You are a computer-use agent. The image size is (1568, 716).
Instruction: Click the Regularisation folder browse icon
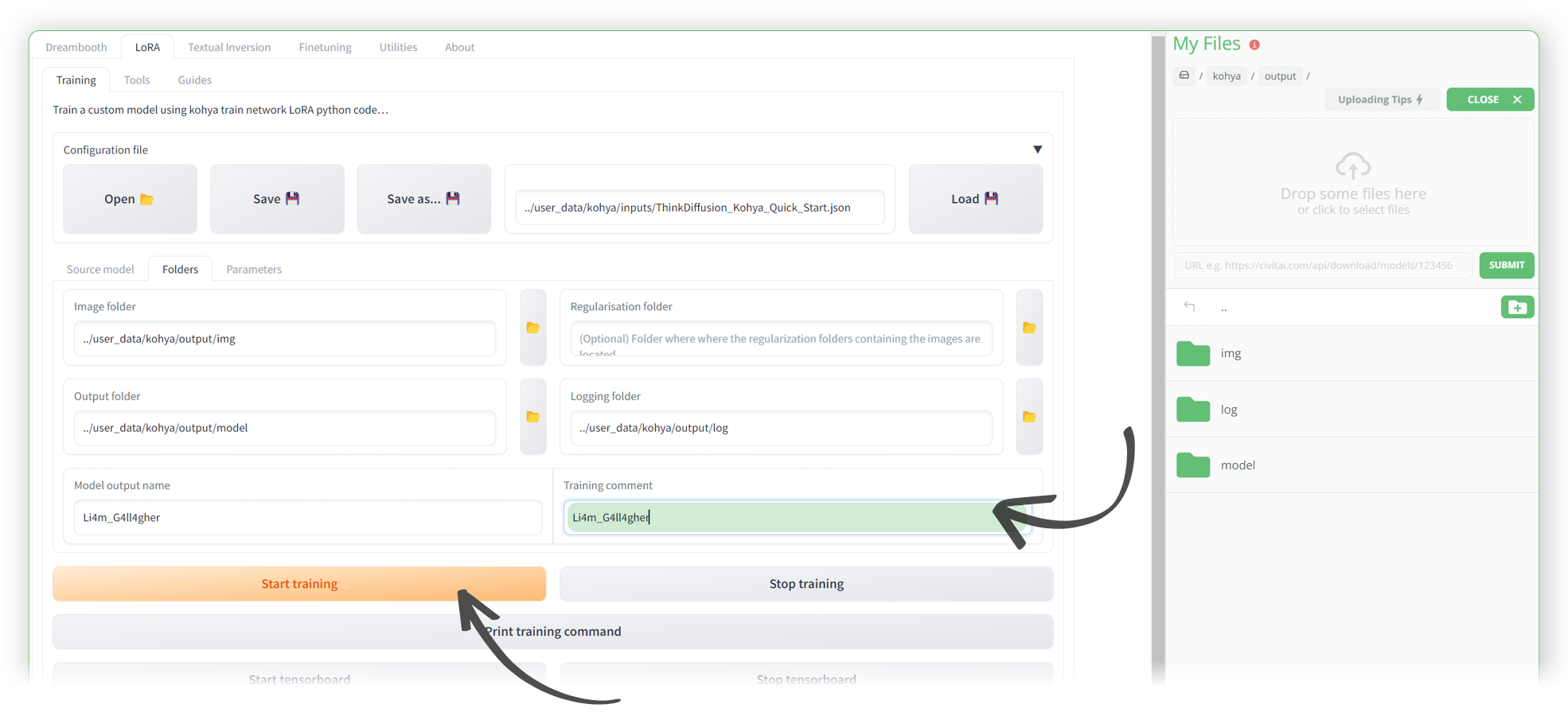pos(1029,328)
